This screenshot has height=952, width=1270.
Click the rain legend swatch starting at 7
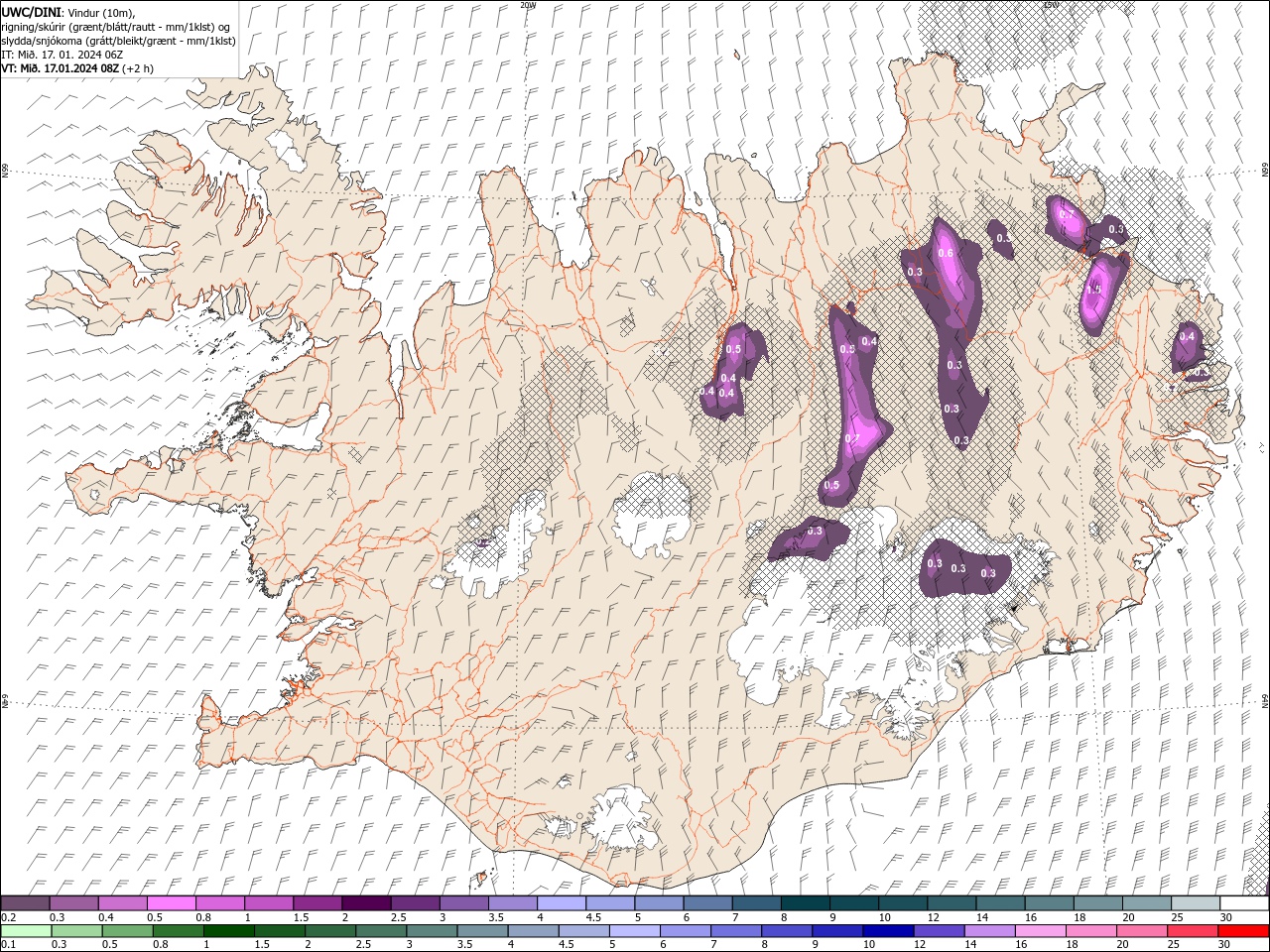point(736,931)
